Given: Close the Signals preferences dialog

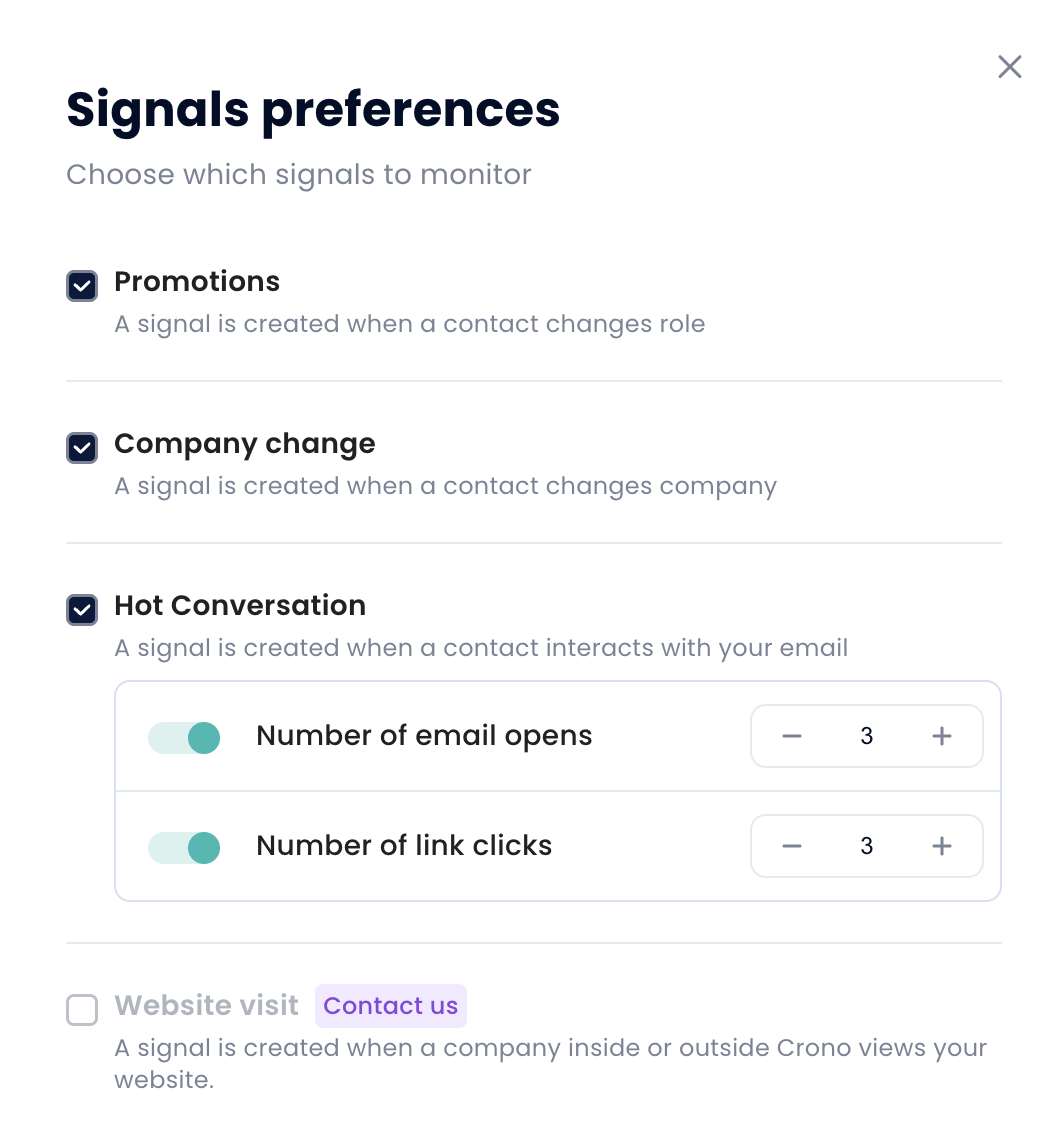Looking at the screenshot, I should pos(1010,67).
